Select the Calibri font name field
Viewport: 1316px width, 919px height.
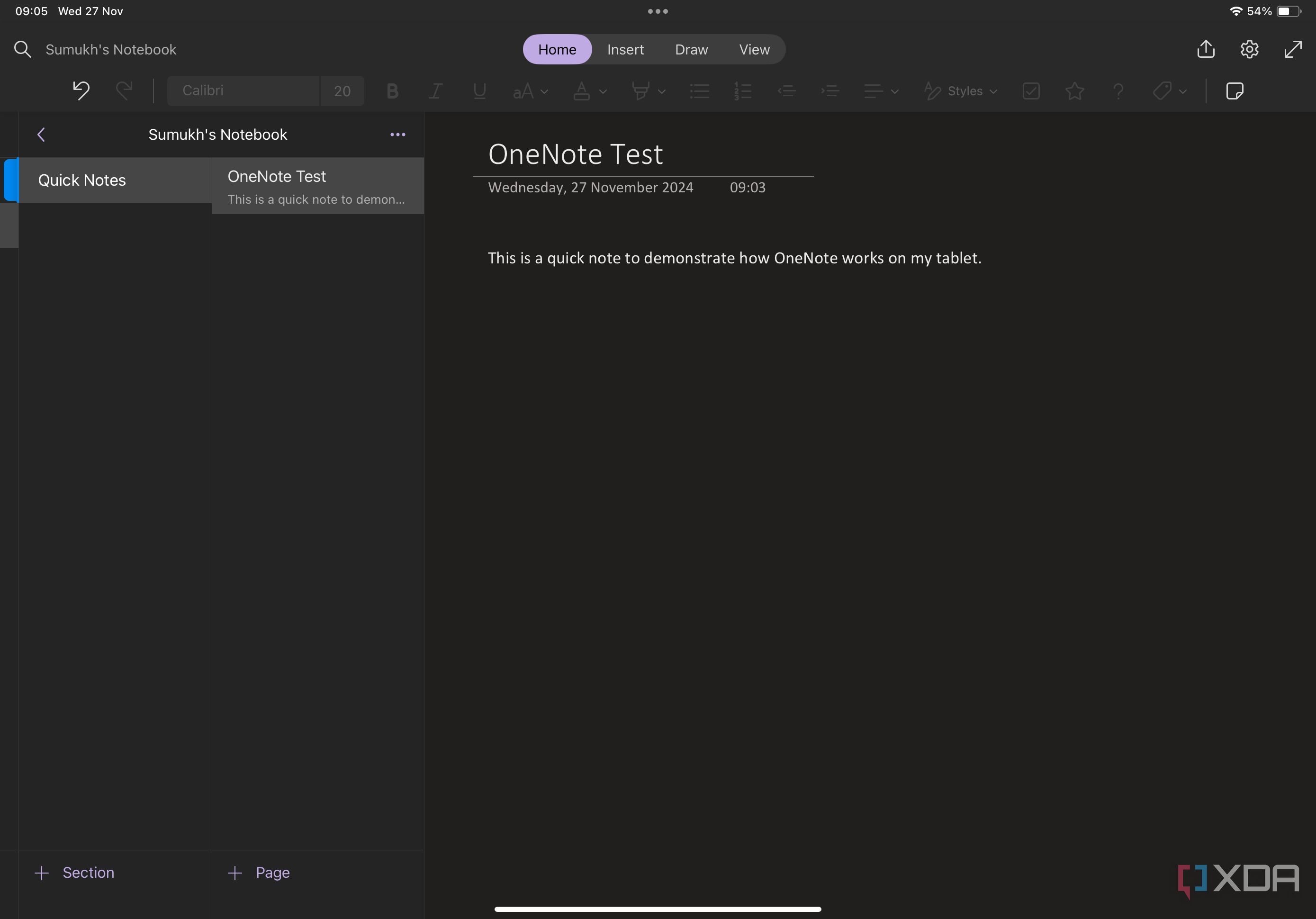coord(243,90)
